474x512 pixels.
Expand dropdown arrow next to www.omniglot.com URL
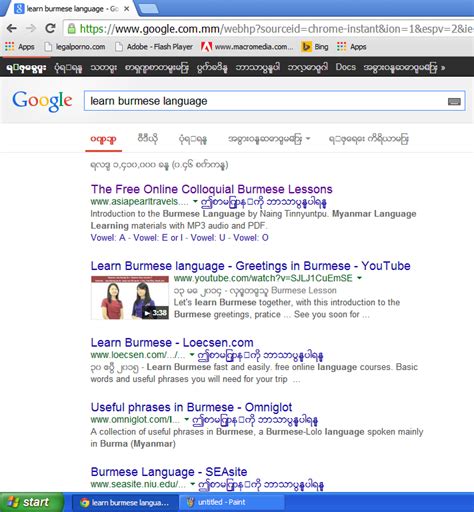coord(187,419)
